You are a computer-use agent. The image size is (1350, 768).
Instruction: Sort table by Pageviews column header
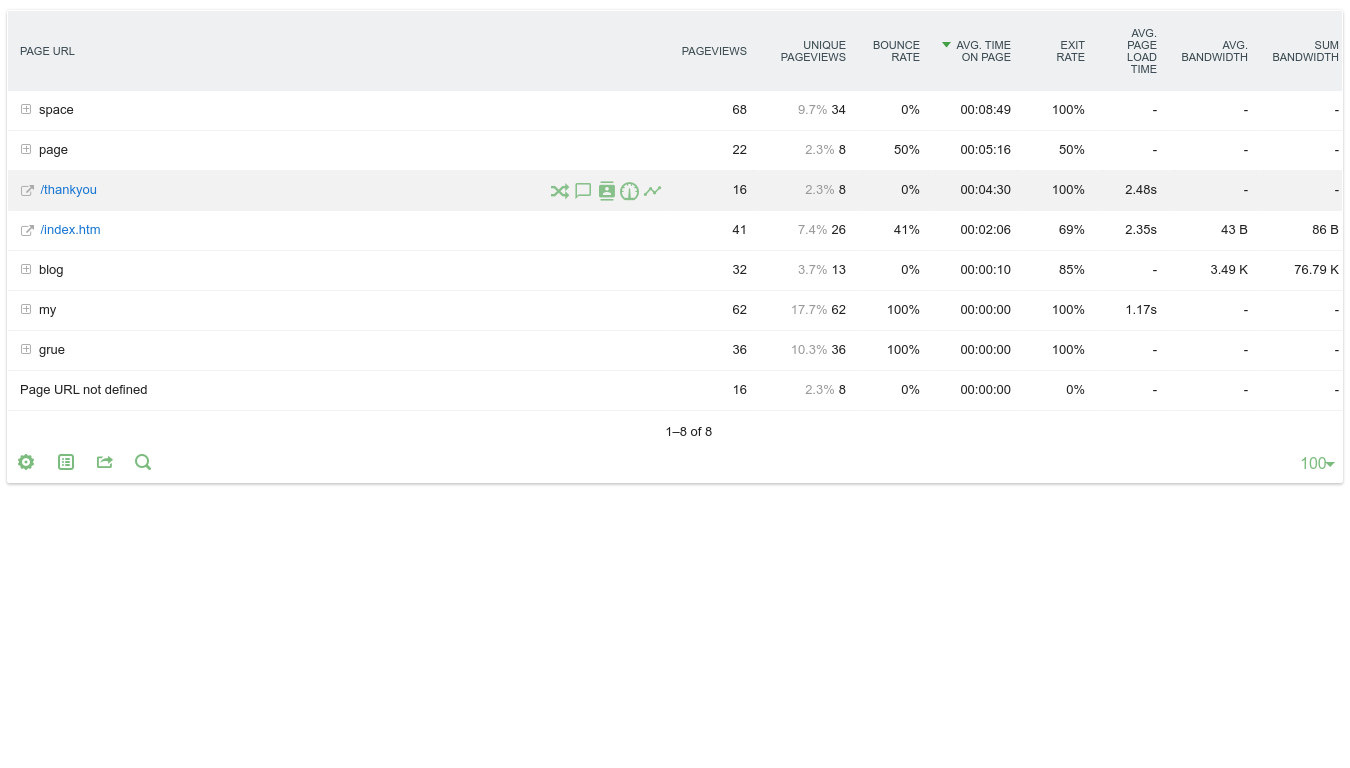[x=713, y=51]
